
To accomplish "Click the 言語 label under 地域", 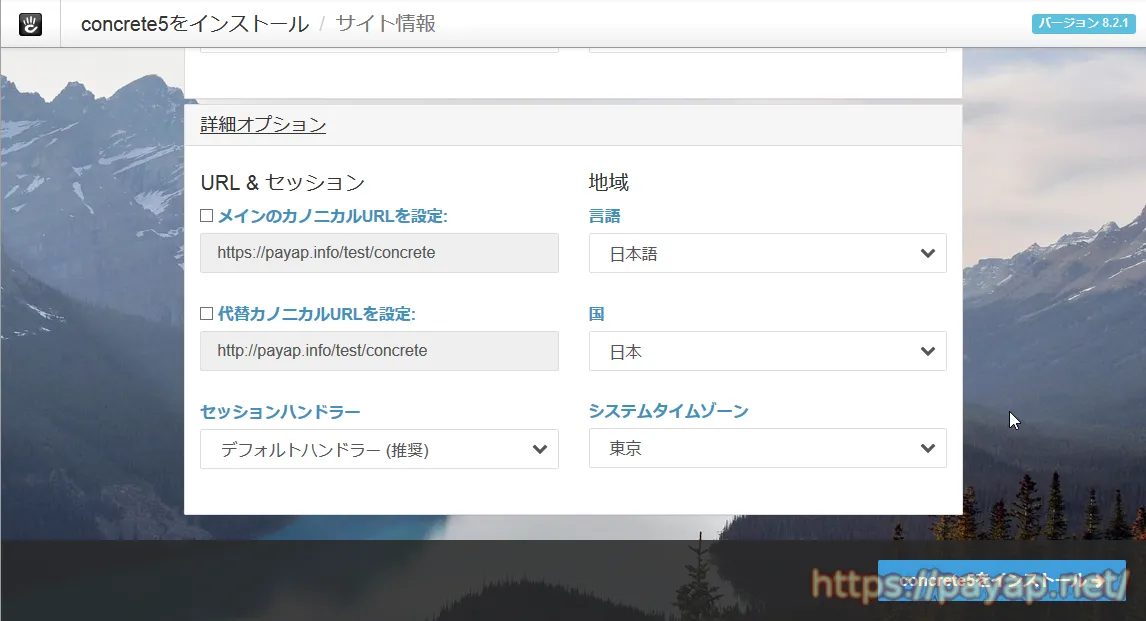I will pos(605,216).
